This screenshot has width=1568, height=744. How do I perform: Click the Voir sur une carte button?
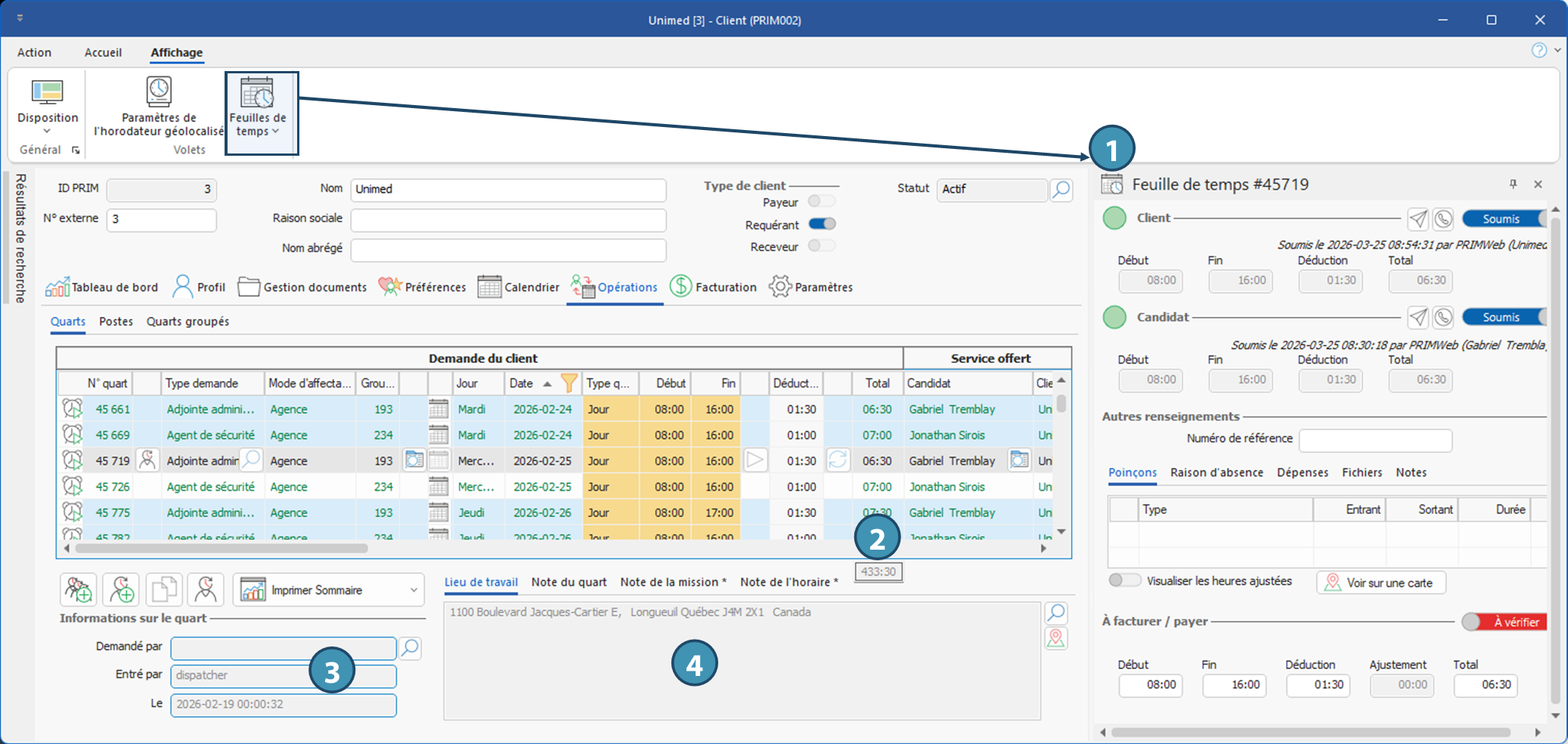[1381, 583]
